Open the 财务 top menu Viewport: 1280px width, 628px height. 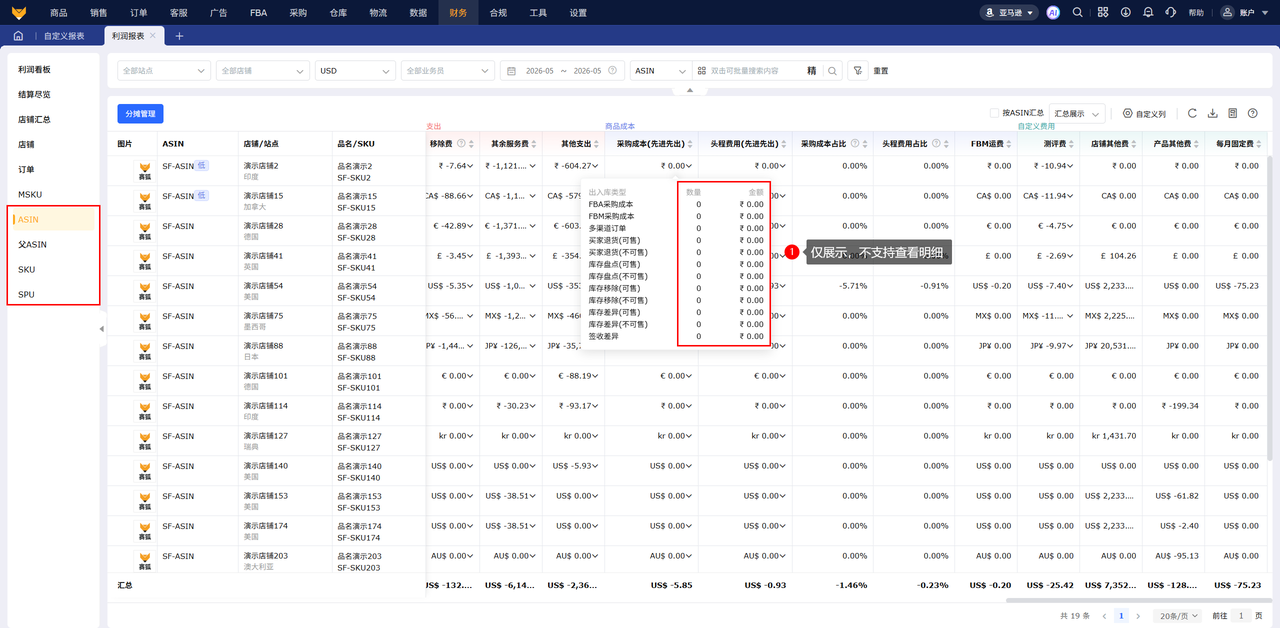[x=458, y=13]
